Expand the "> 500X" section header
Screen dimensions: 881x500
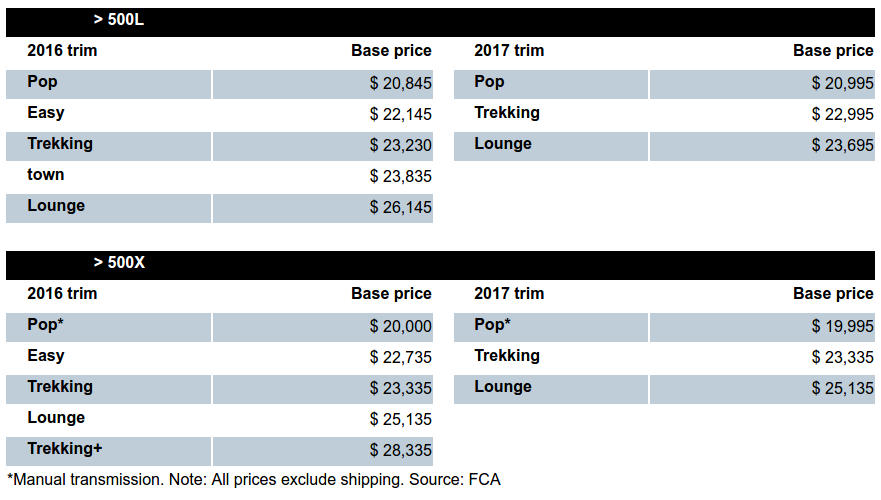point(119,263)
